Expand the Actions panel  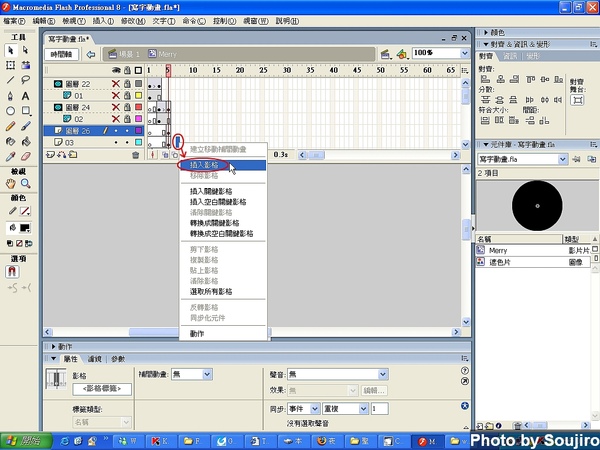pos(54,347)
